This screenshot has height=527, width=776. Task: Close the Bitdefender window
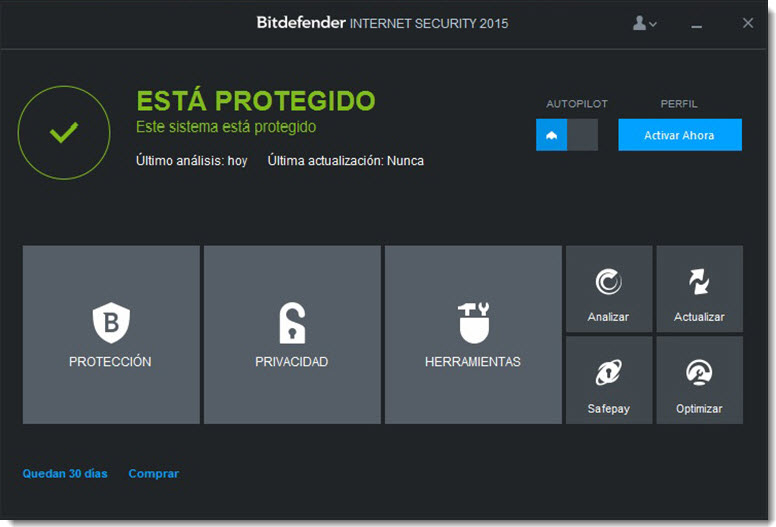748,23
